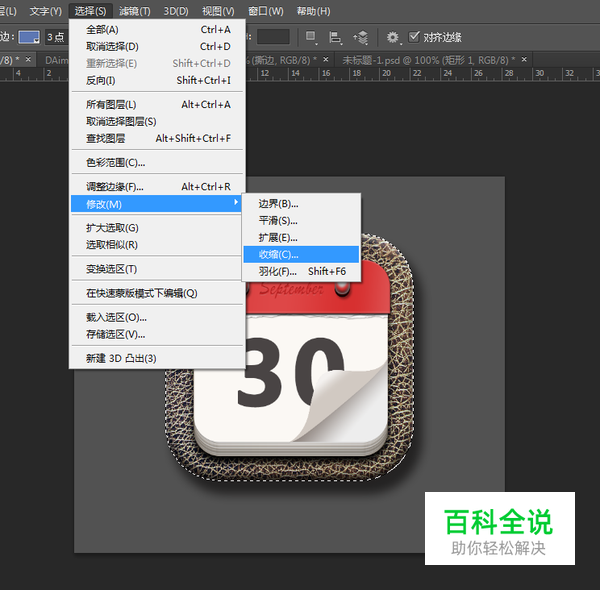Choose 取消选择(D) to deselect
The width and height of the screenshot is (600, 590).
coord(157,46)
